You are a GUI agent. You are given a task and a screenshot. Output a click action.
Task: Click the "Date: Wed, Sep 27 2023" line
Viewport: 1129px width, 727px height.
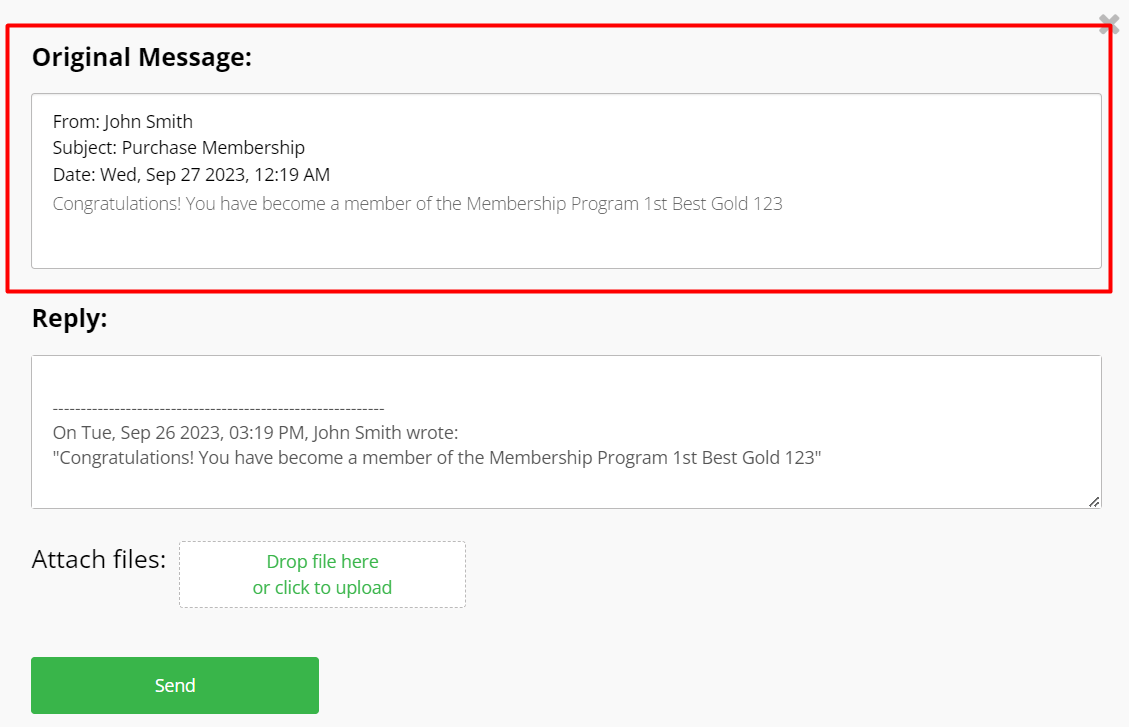(x=191, y=175)
